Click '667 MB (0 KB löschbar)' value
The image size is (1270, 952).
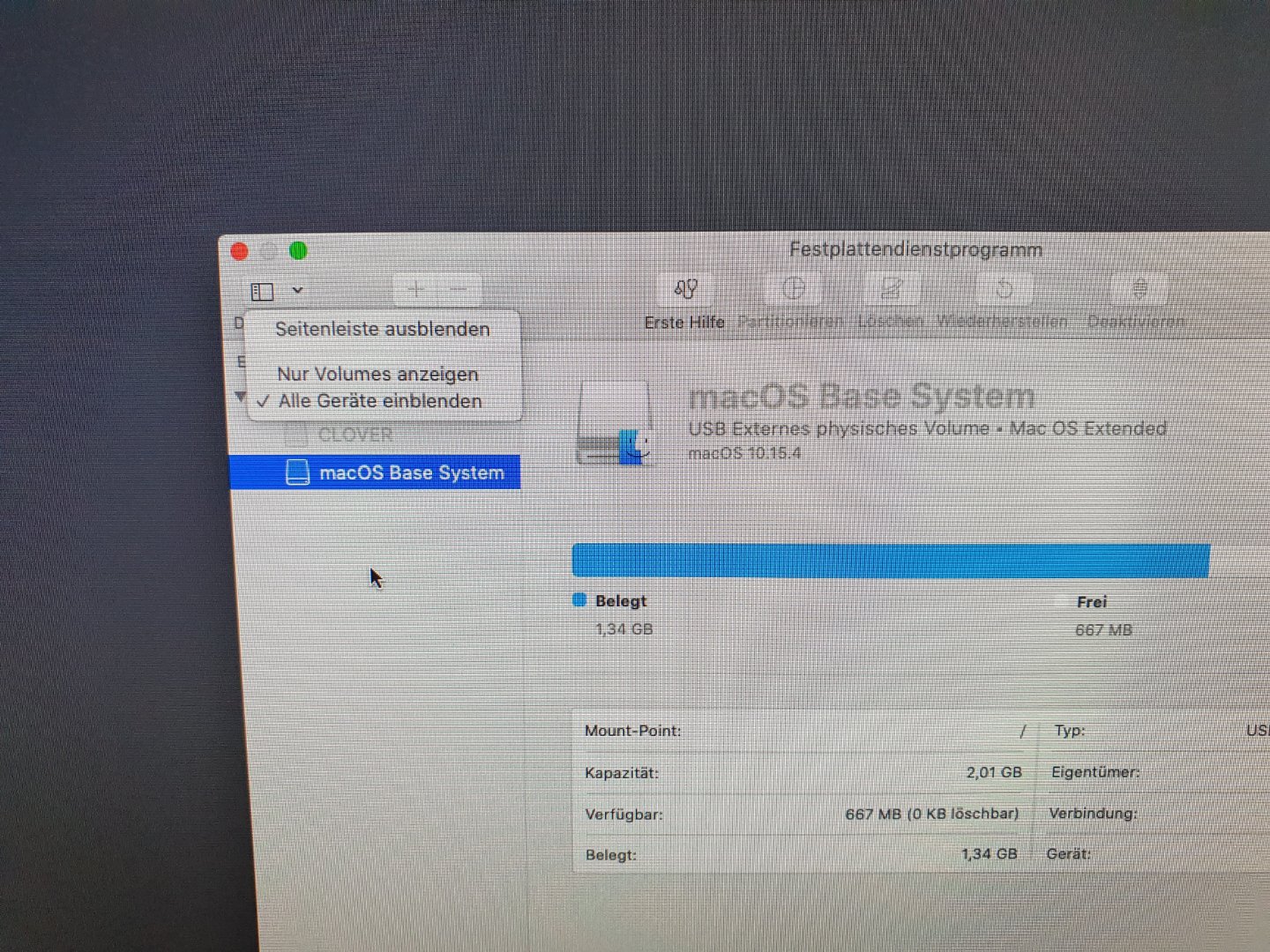click(931, 814)
